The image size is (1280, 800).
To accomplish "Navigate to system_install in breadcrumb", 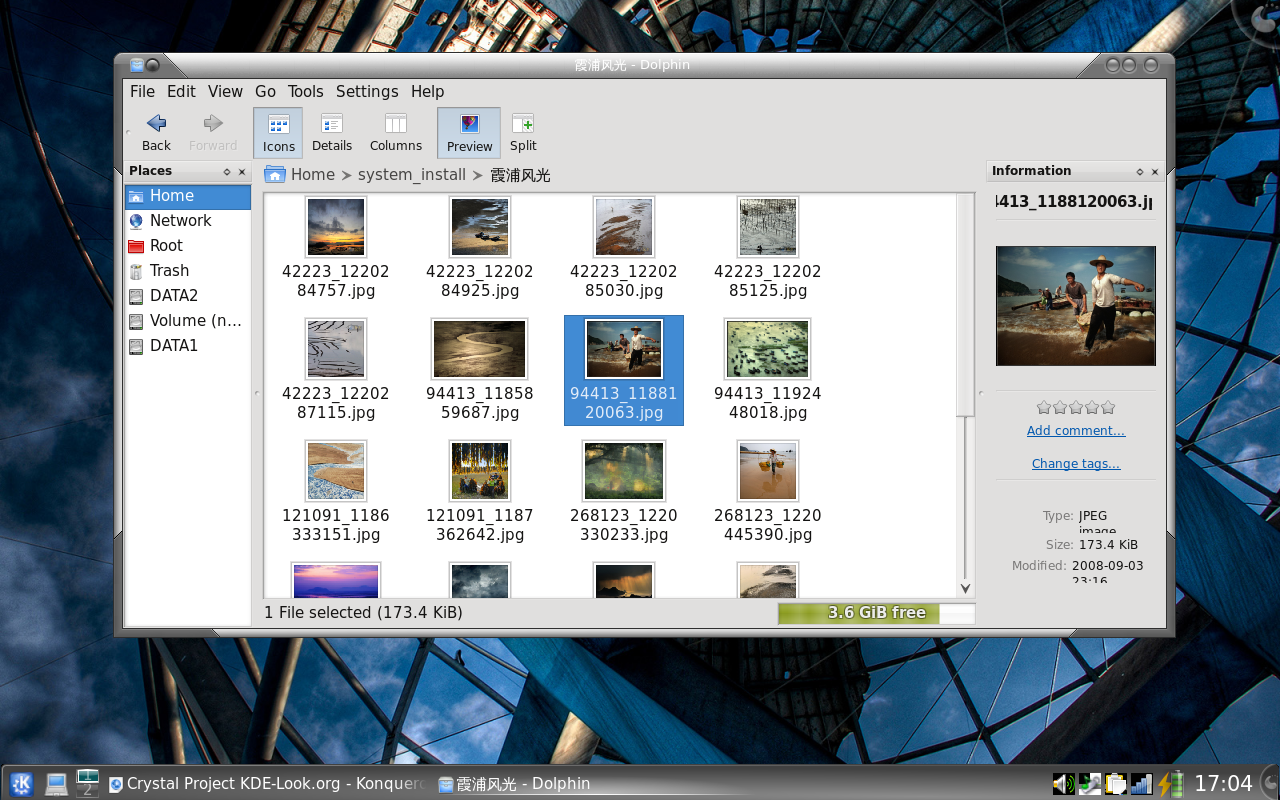I will [x=412, y=174].
